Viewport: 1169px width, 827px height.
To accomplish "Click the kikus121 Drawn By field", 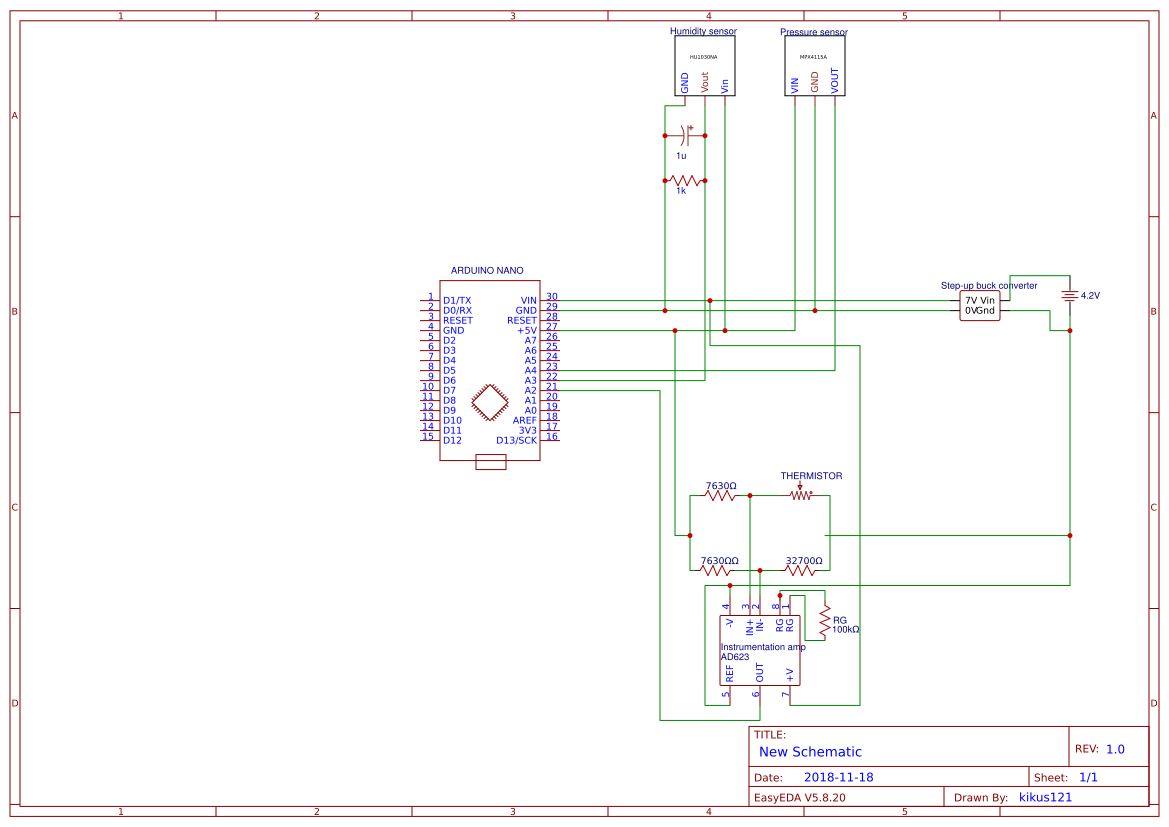I will (1044, 796).
